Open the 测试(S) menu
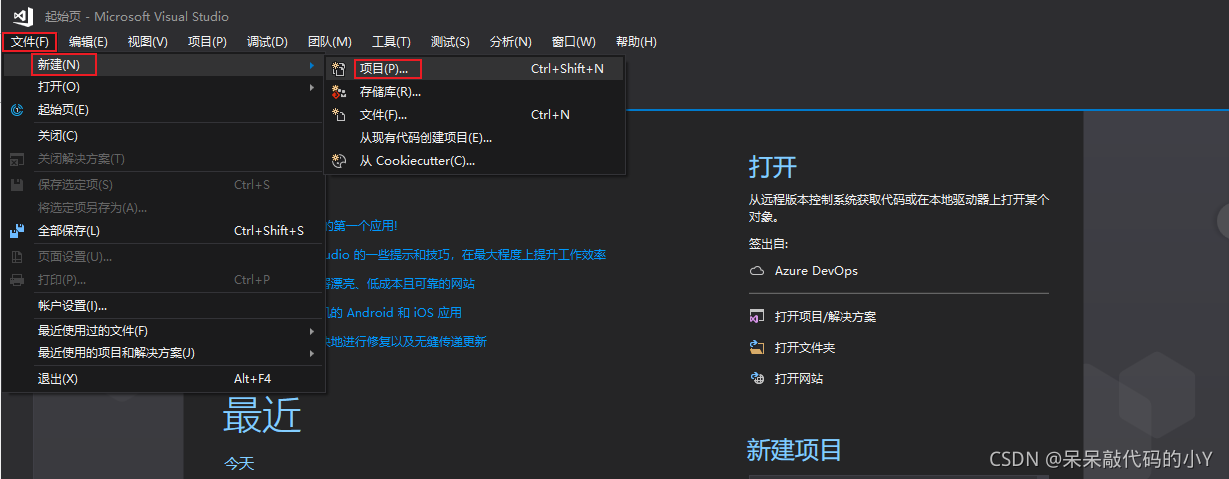The image size is (1229, 479). pos(450,42)
